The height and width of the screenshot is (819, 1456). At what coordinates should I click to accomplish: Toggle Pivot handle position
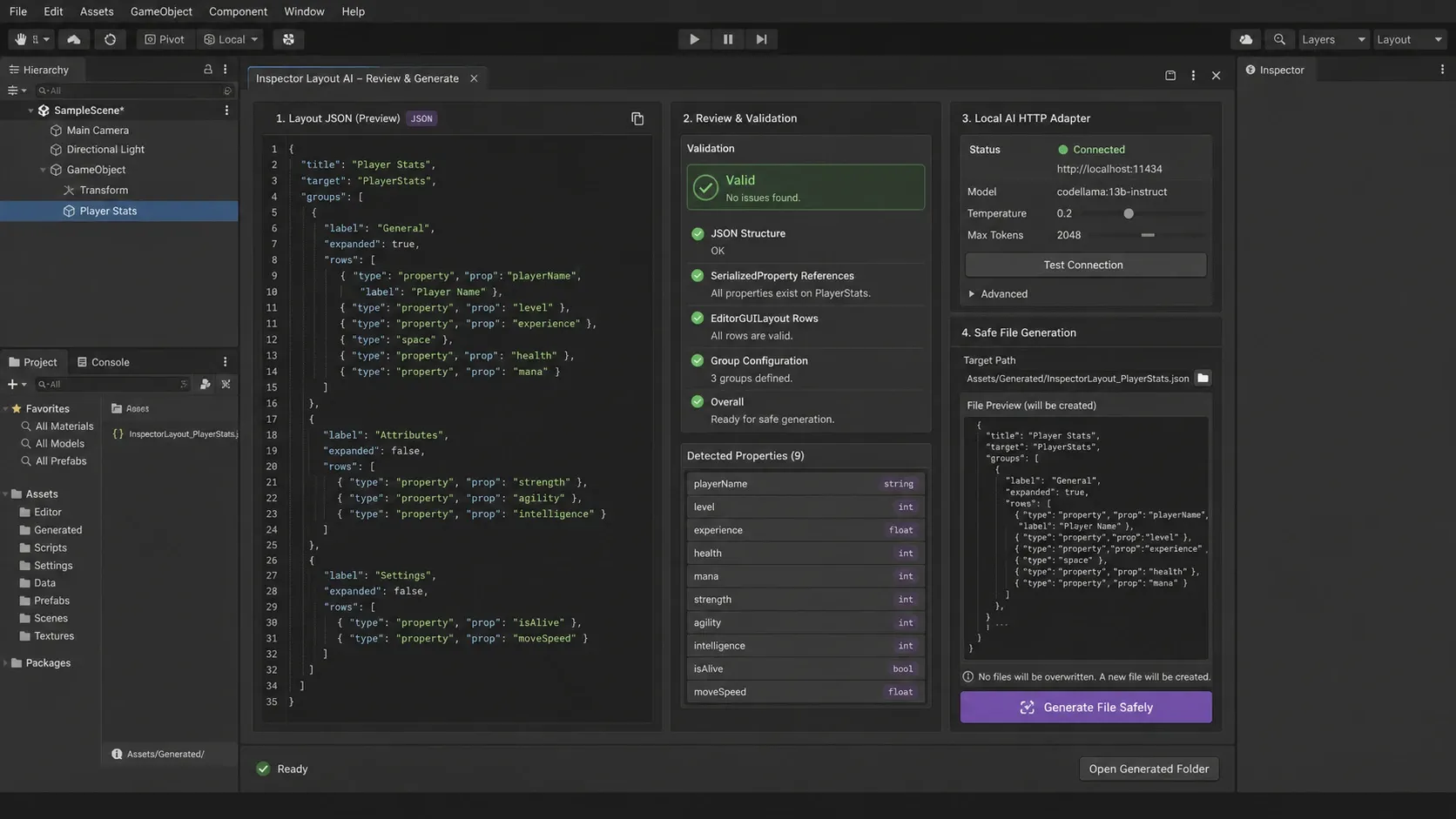165,39
